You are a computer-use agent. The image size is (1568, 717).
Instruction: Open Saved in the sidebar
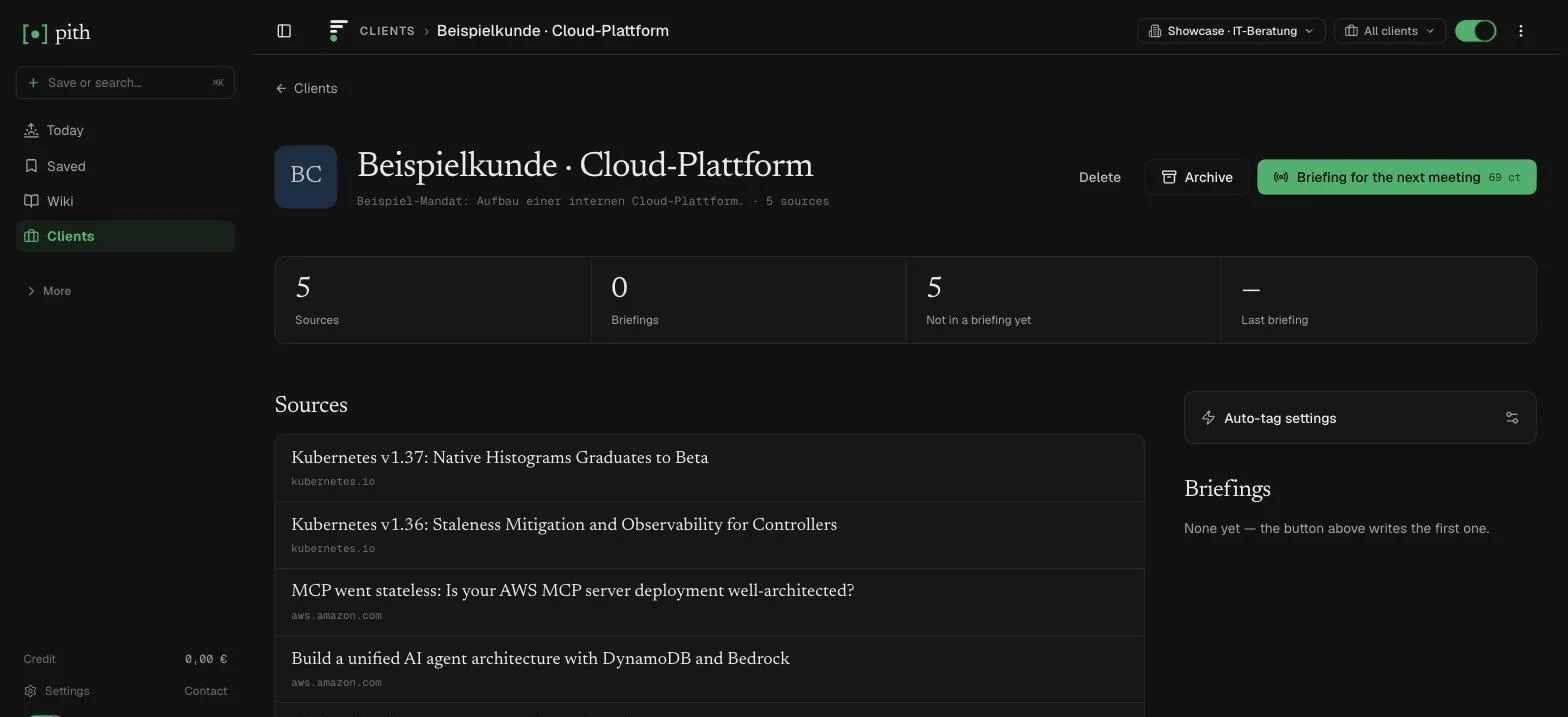click(x=125, y=166)
